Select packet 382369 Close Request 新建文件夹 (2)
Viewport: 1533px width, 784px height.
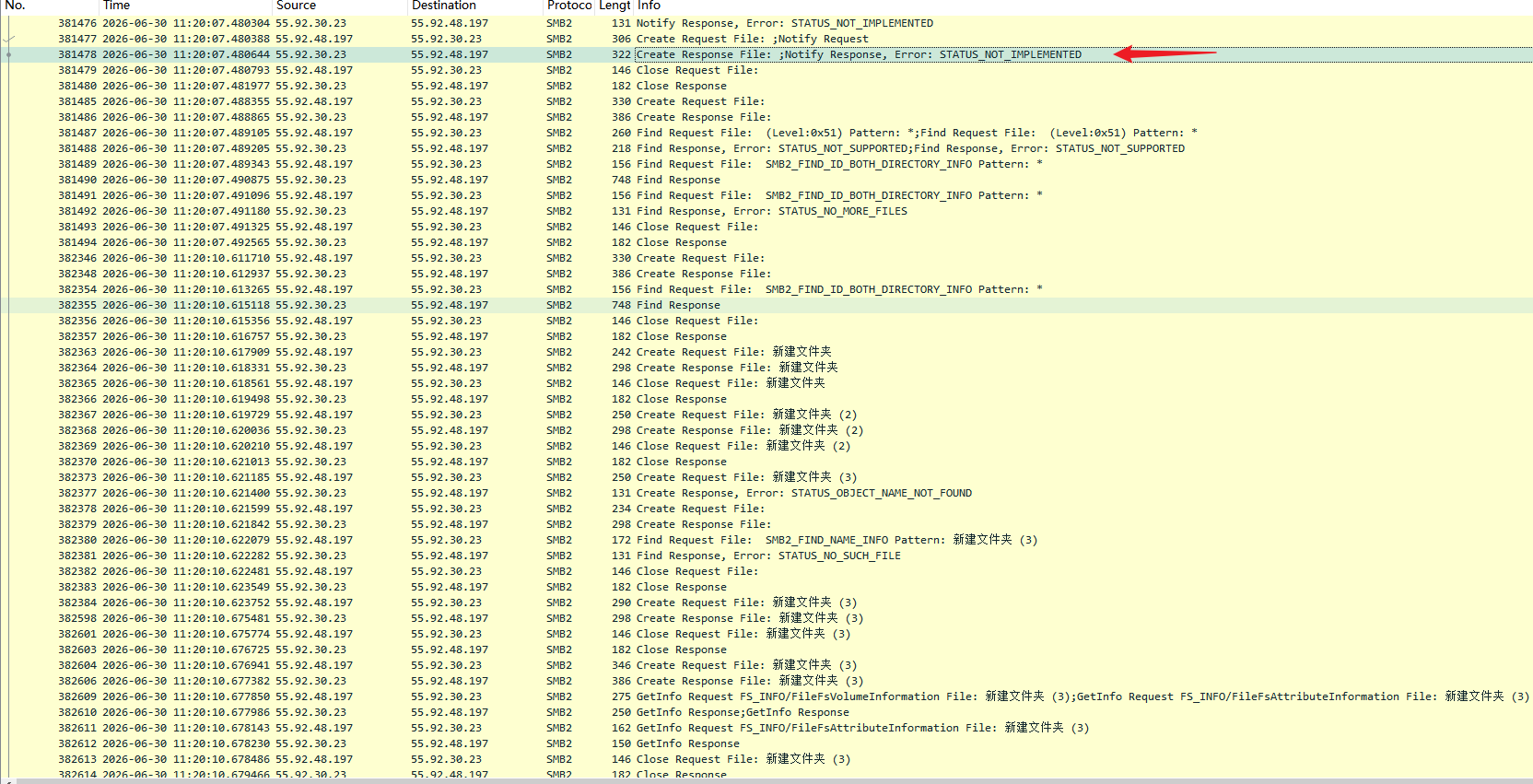click(766, 446)
